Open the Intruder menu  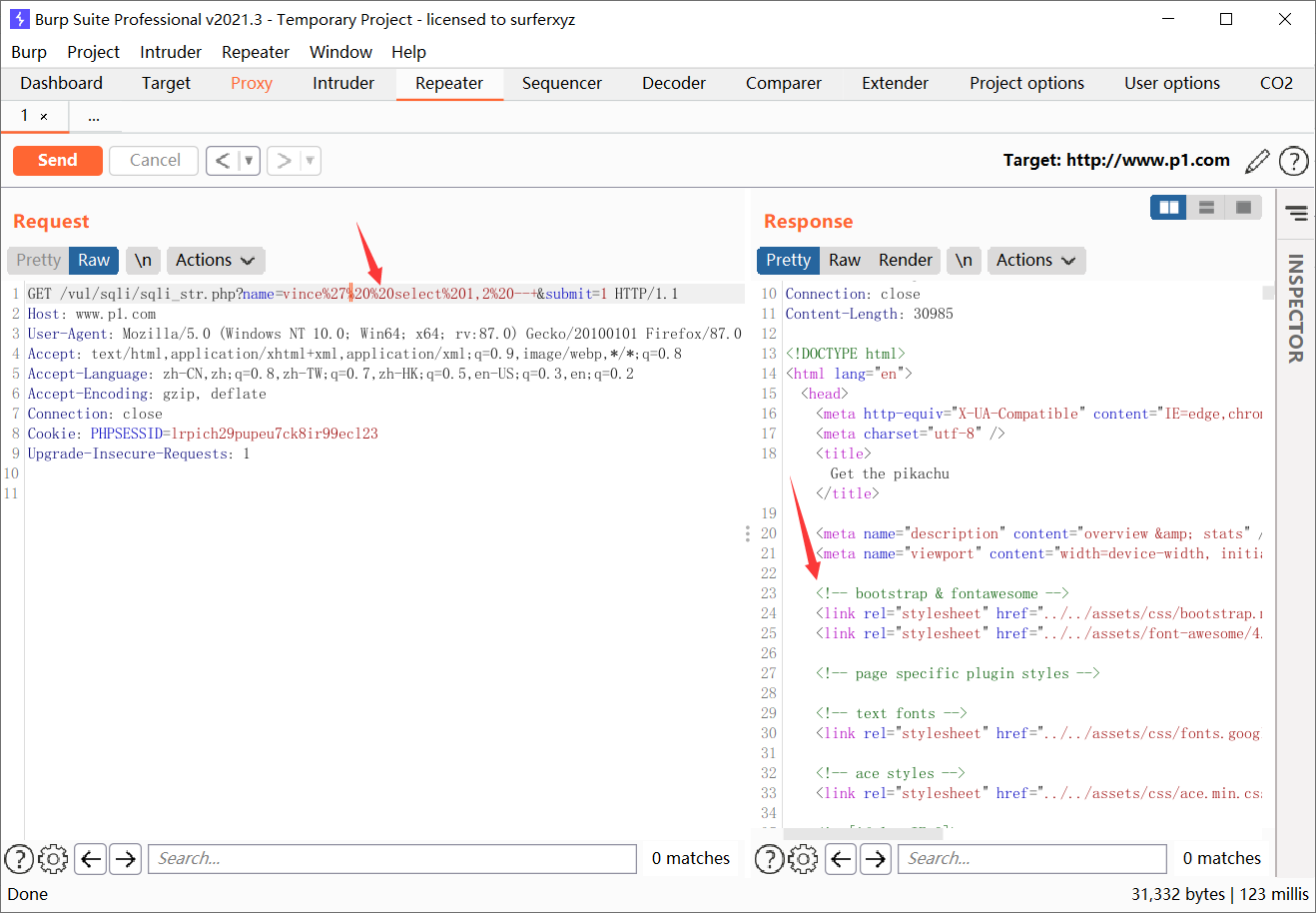(x=171, y=52)
